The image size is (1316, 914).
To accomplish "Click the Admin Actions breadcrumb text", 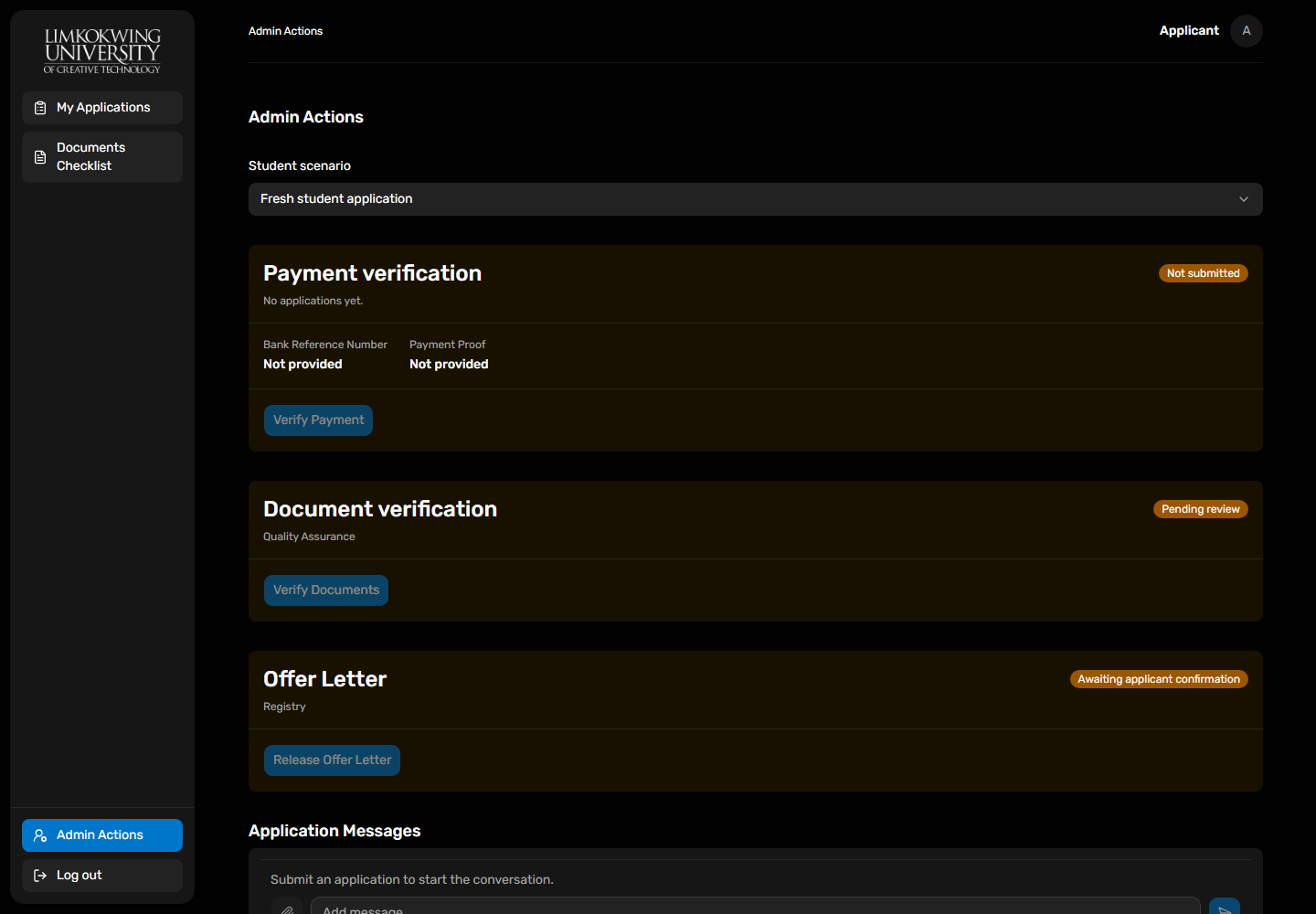I will pyautogui.click(x=285, y=31).
